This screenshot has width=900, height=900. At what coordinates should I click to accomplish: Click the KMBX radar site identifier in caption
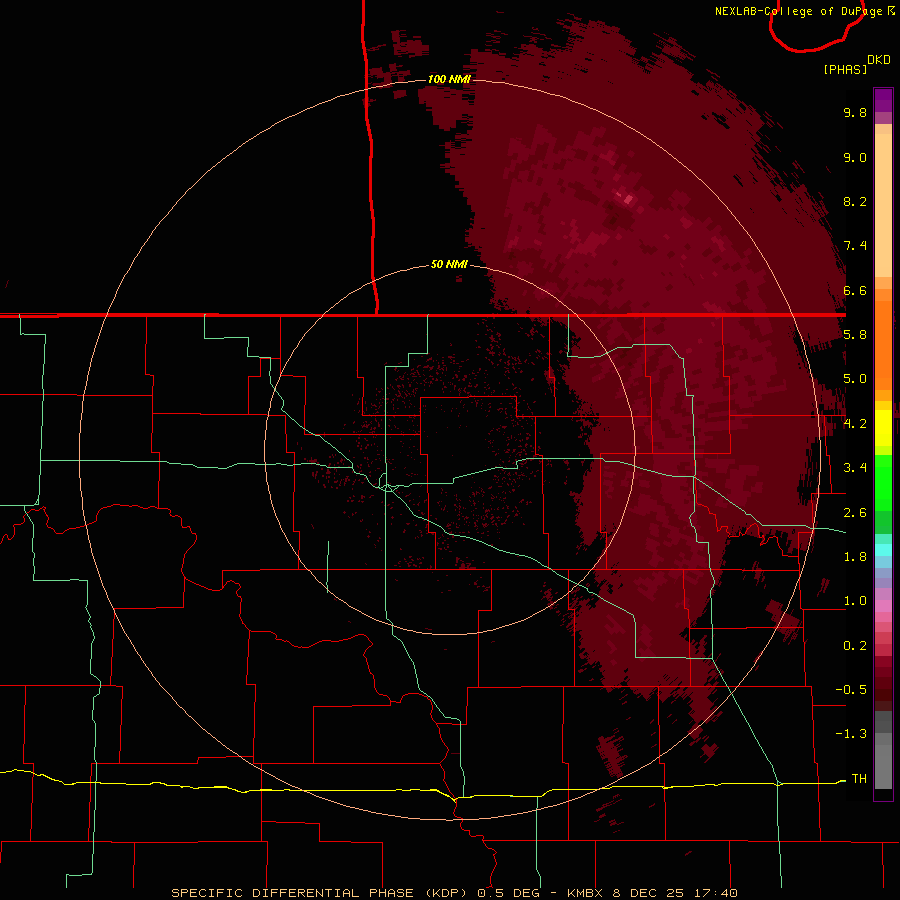587,893
